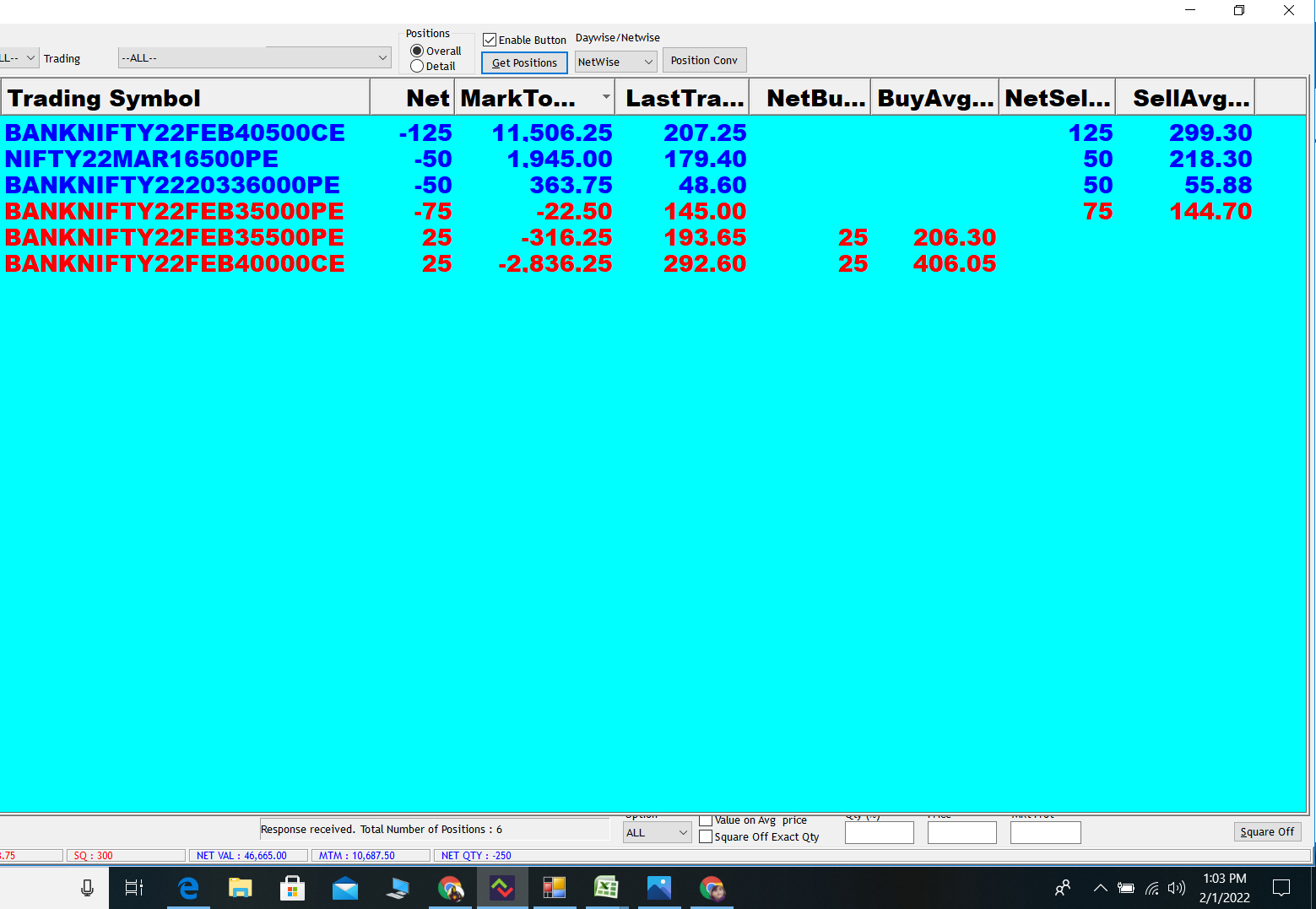Image resolution: width=1316 pixels, height=909 pixels.
Task: Sort by LastTra... column header
Action: coord(682,98)
